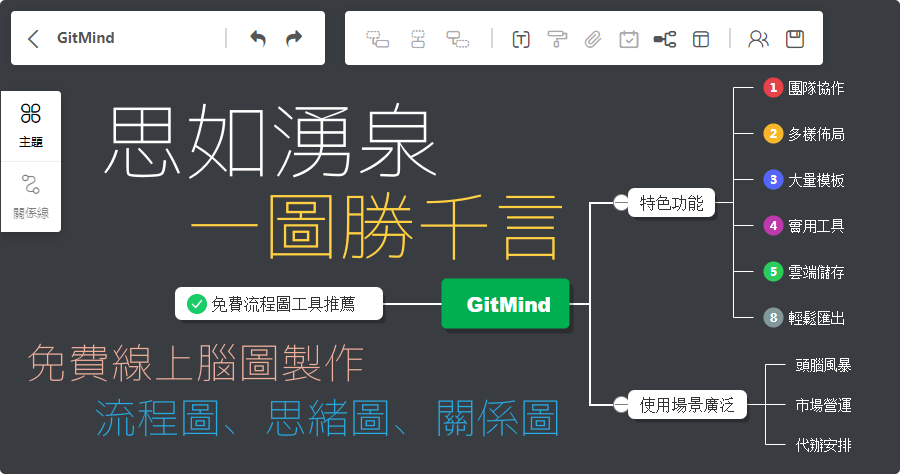Click the 免費線上腦圖製作 text

click(x=195, y=363)
